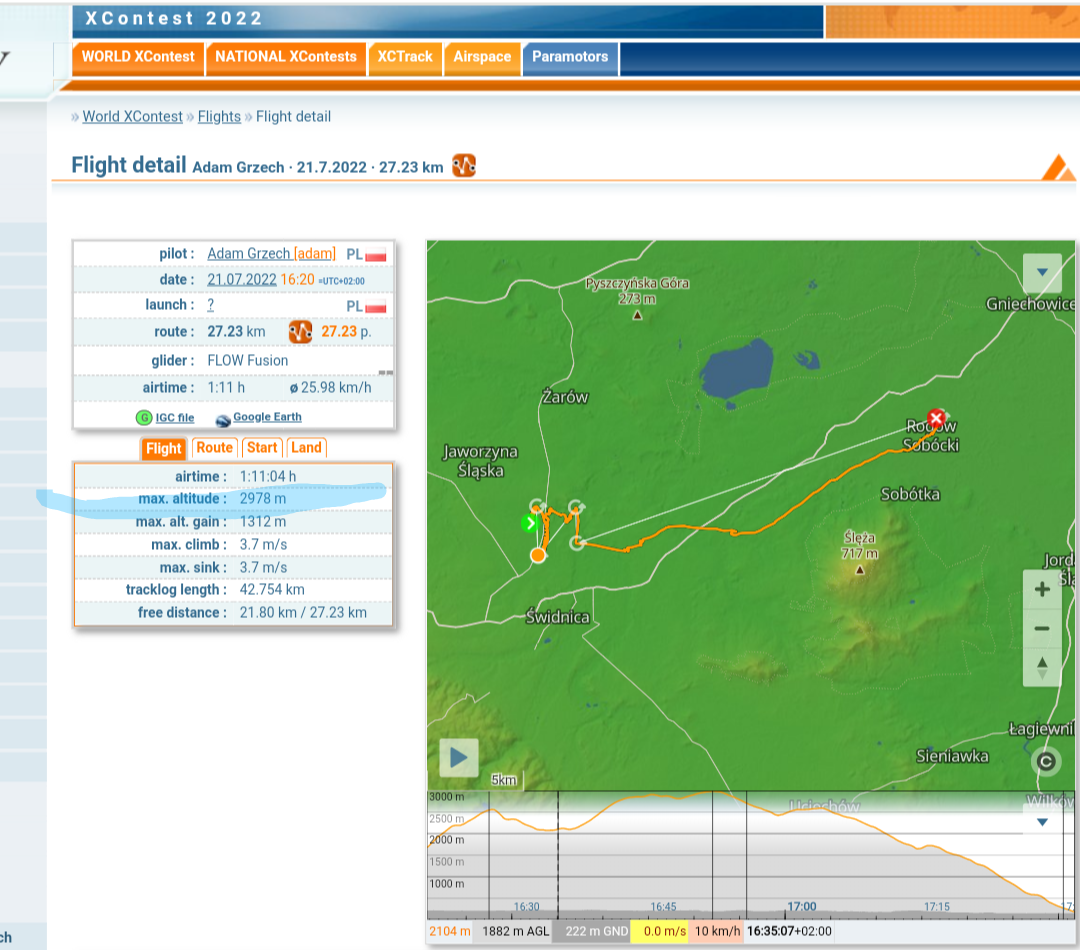Click the map north/compass arrow control
1080x950 pixels.
point(1042,666)
